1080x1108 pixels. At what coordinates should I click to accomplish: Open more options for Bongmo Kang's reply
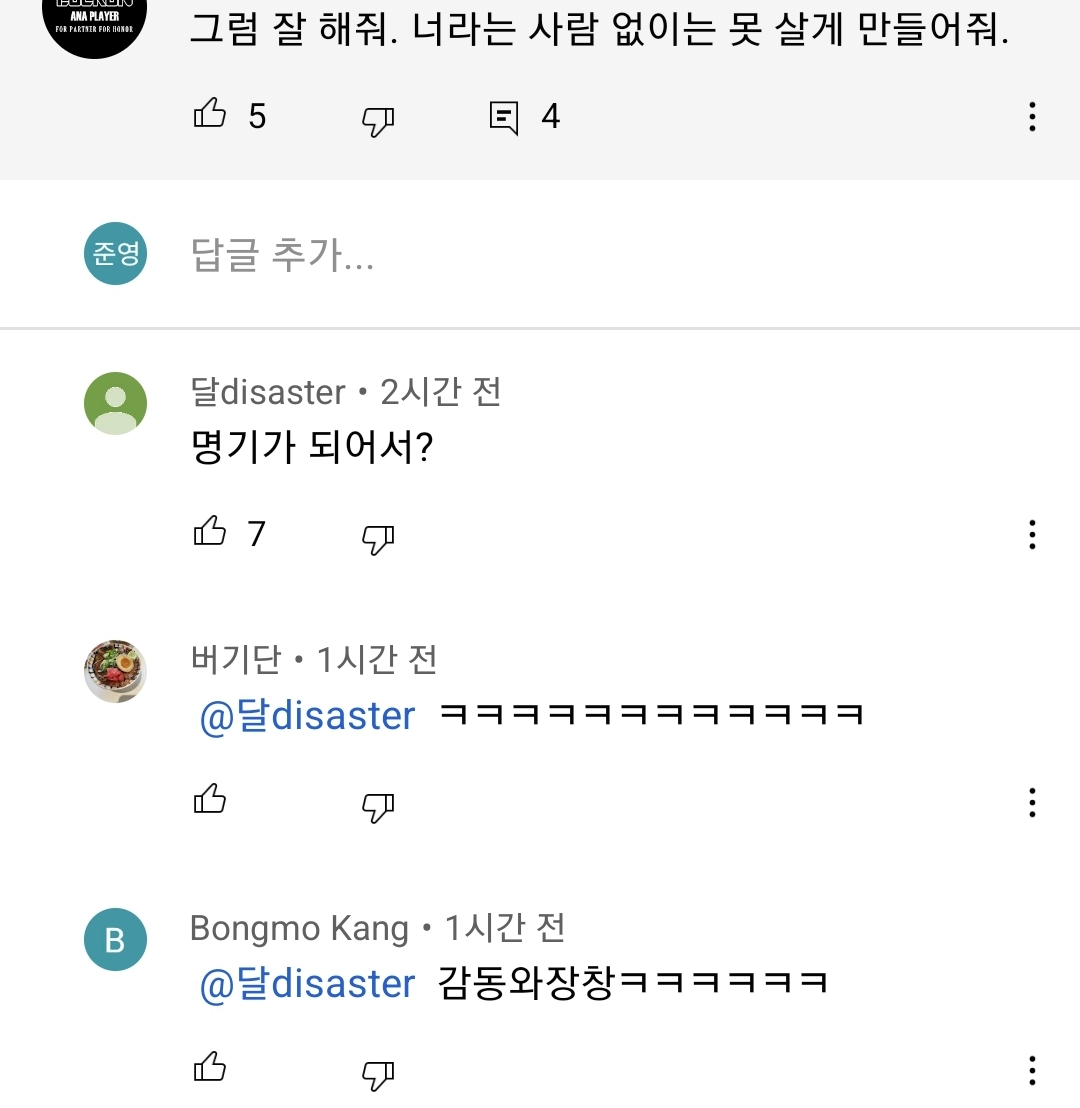[x=1032, y=1070]
